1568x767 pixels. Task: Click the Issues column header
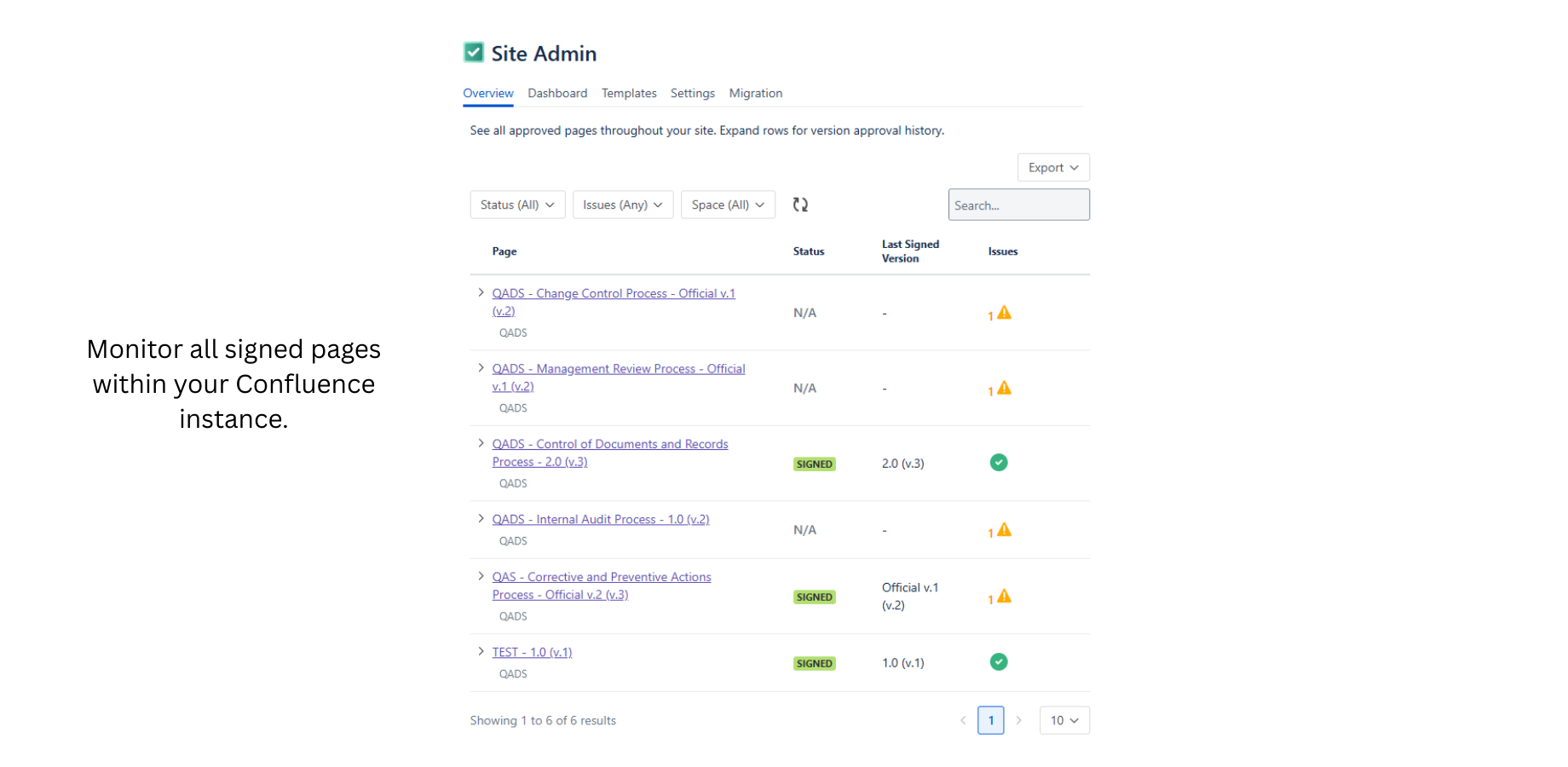click(x=1003, y=251)
